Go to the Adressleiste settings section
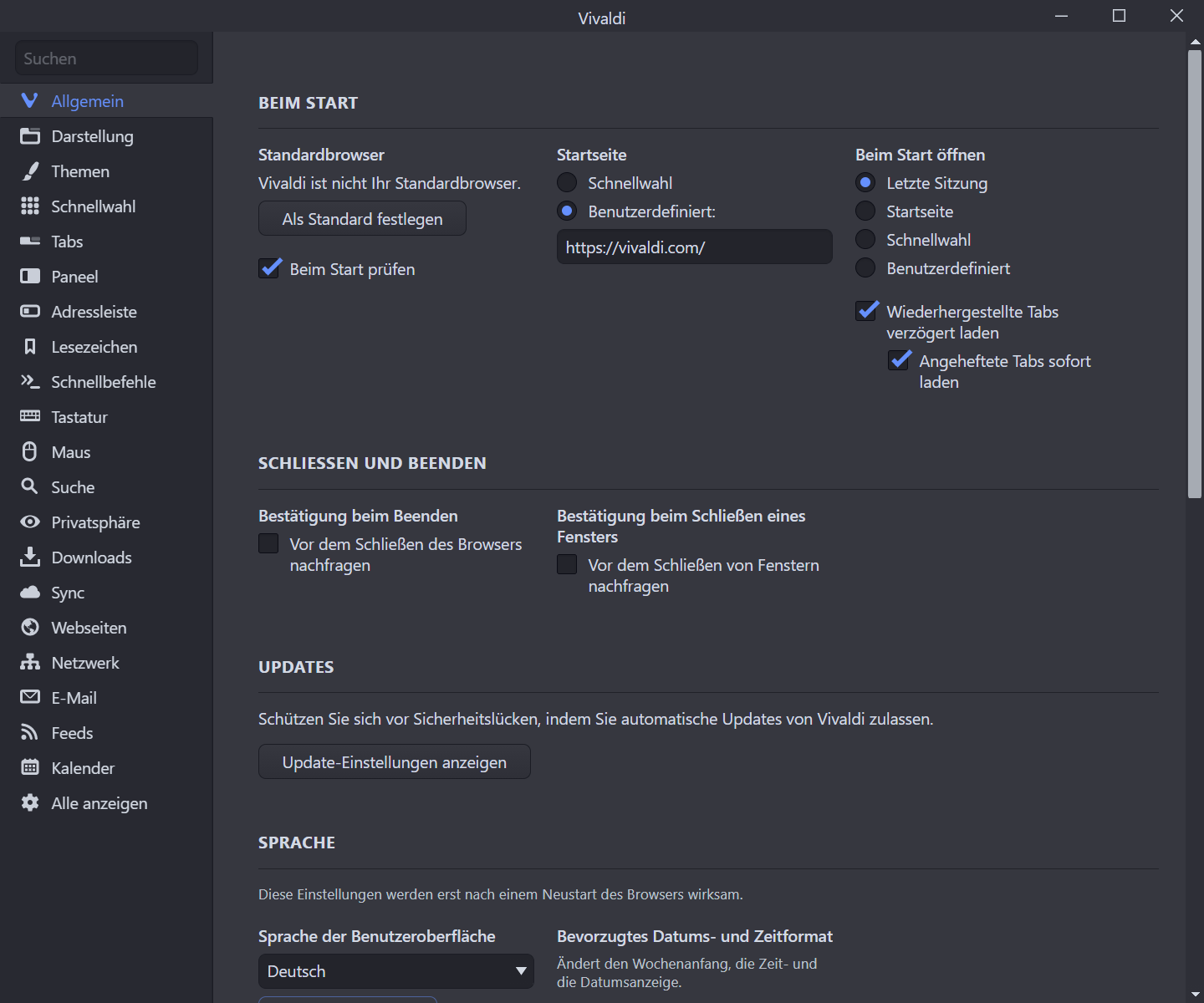Viewport: 1204px width, 1003px height. (94, 312)
